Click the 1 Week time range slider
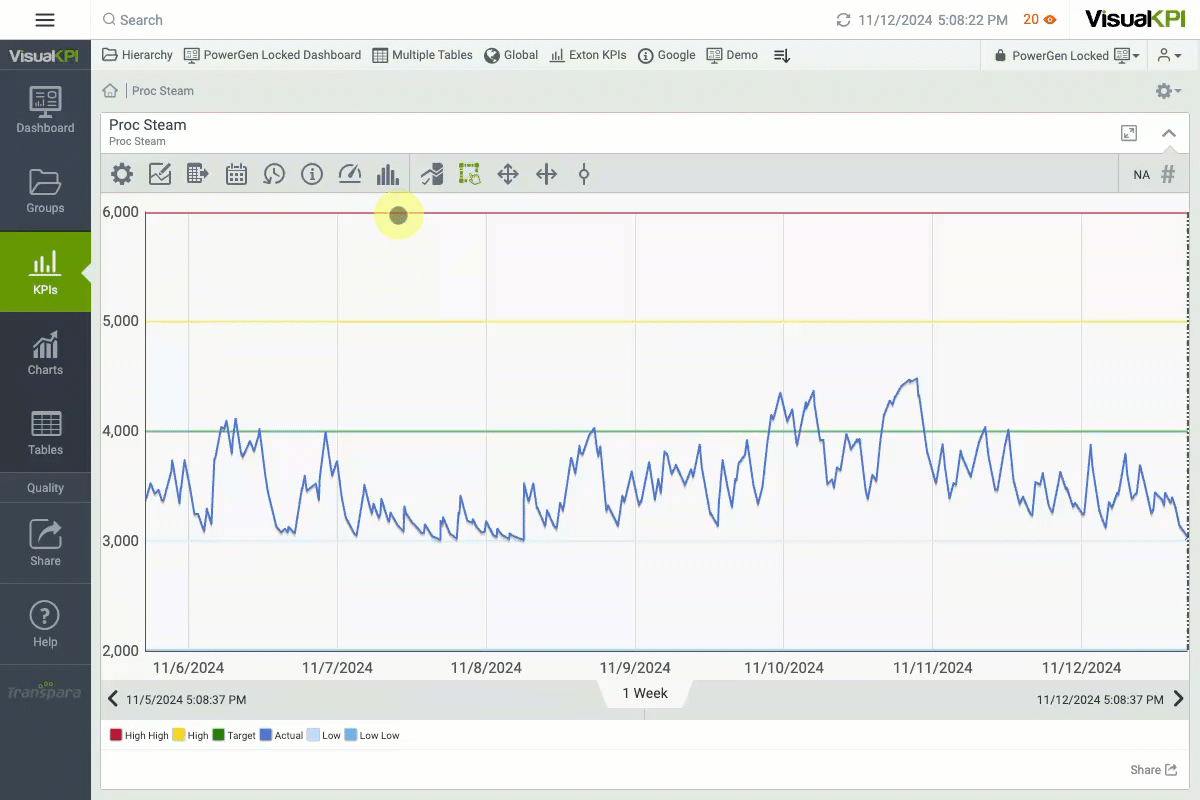 pyautogui.click(x=645, y=693)
